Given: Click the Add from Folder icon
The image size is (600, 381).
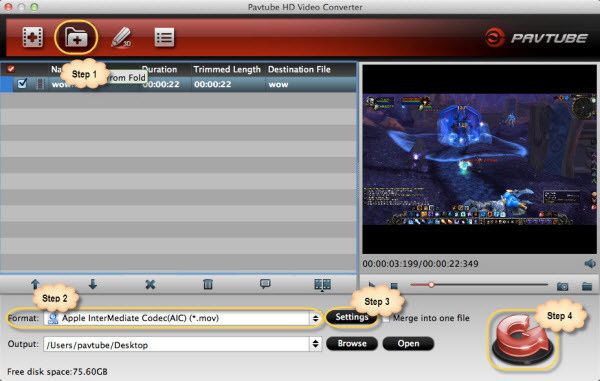Looking at the screenshot, I should click(x=76, y=37).
